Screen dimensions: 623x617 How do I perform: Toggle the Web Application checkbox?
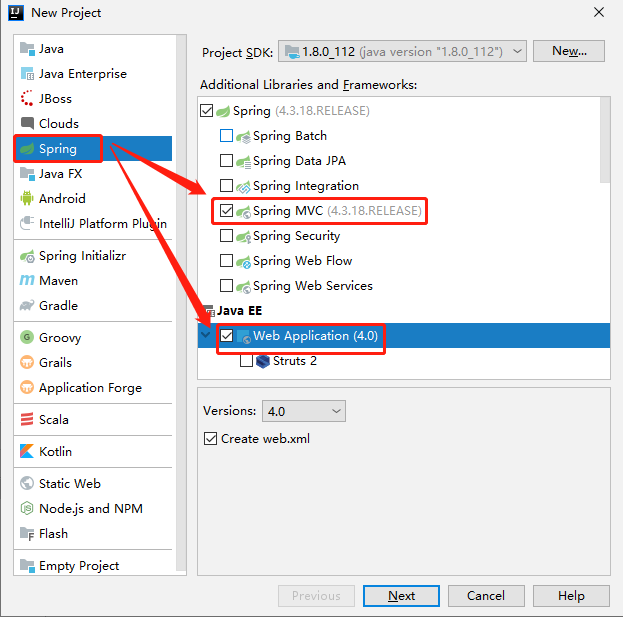coord(226,336)
